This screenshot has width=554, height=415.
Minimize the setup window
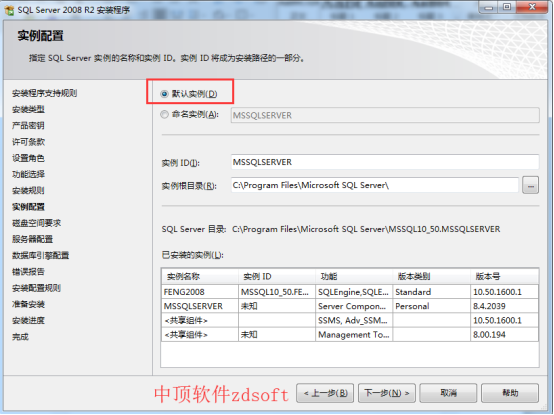click(489, 7)
